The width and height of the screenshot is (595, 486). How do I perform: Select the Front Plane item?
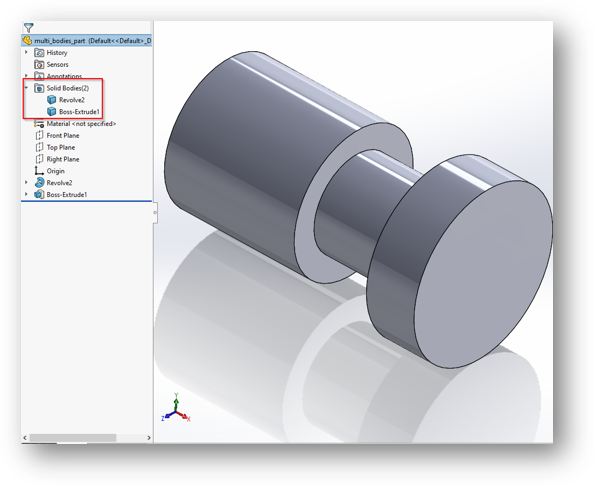tap(57, 135)
